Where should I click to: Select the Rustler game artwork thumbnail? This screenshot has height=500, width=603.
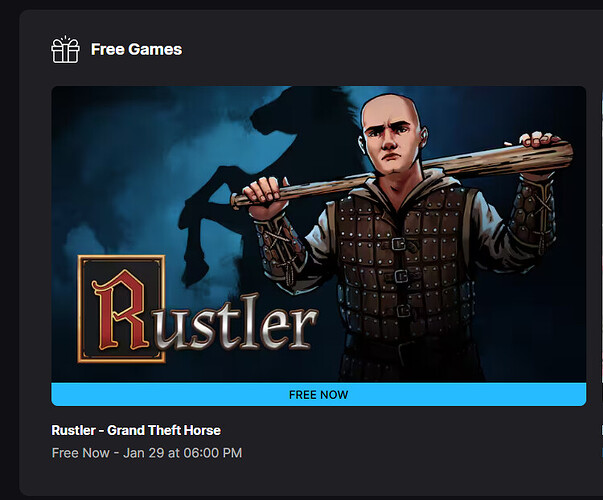[318, 234]
